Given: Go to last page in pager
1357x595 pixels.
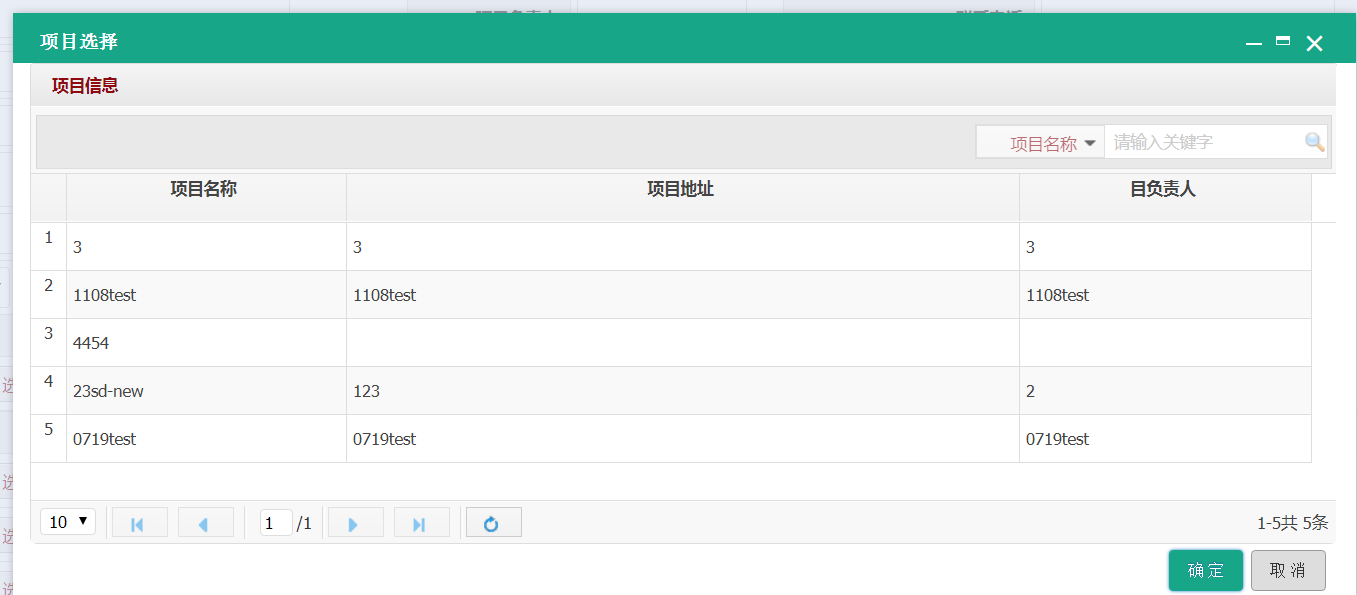Looking at the screenshot, I should point(421,523).
